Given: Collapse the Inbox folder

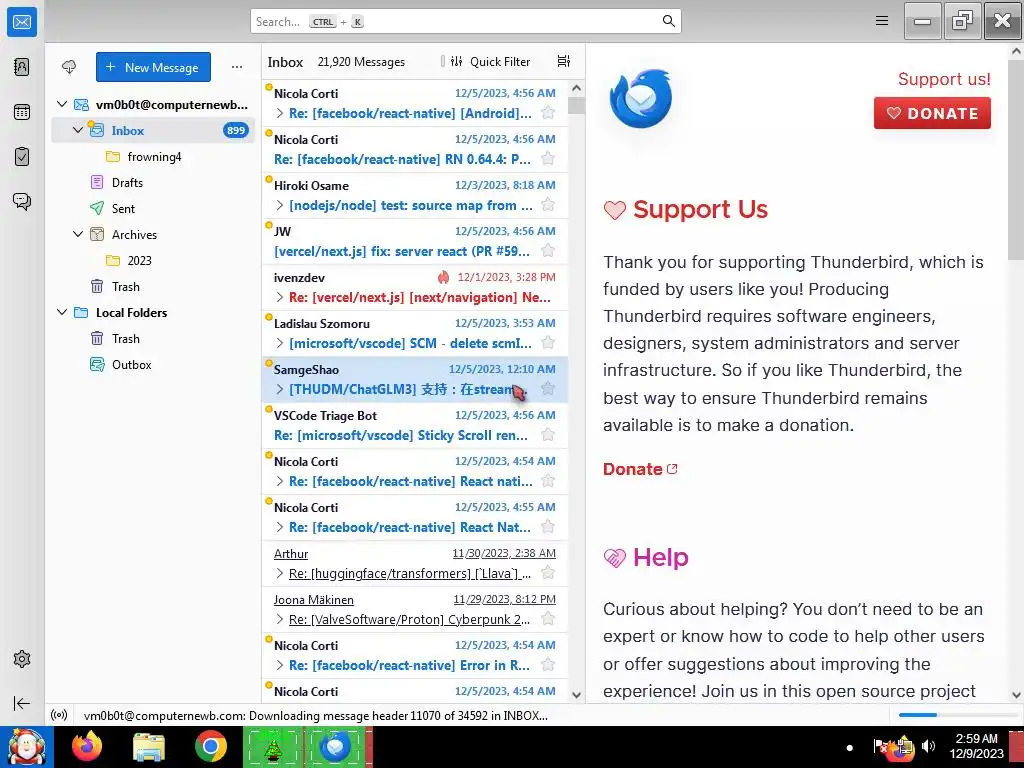Looking at the screenshot, I should coord(78,130).
